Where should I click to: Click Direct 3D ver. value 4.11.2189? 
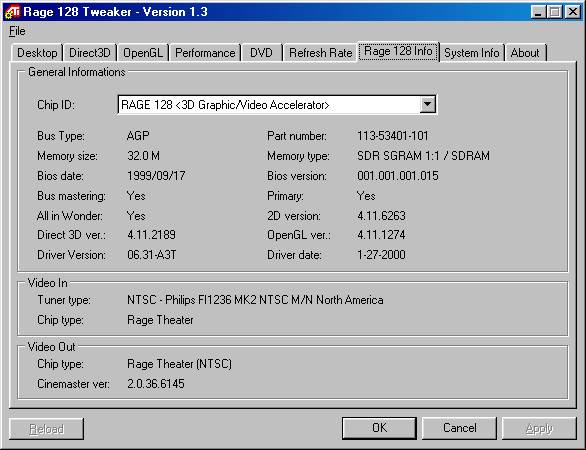pyautogui.click(x=151, y=235)
